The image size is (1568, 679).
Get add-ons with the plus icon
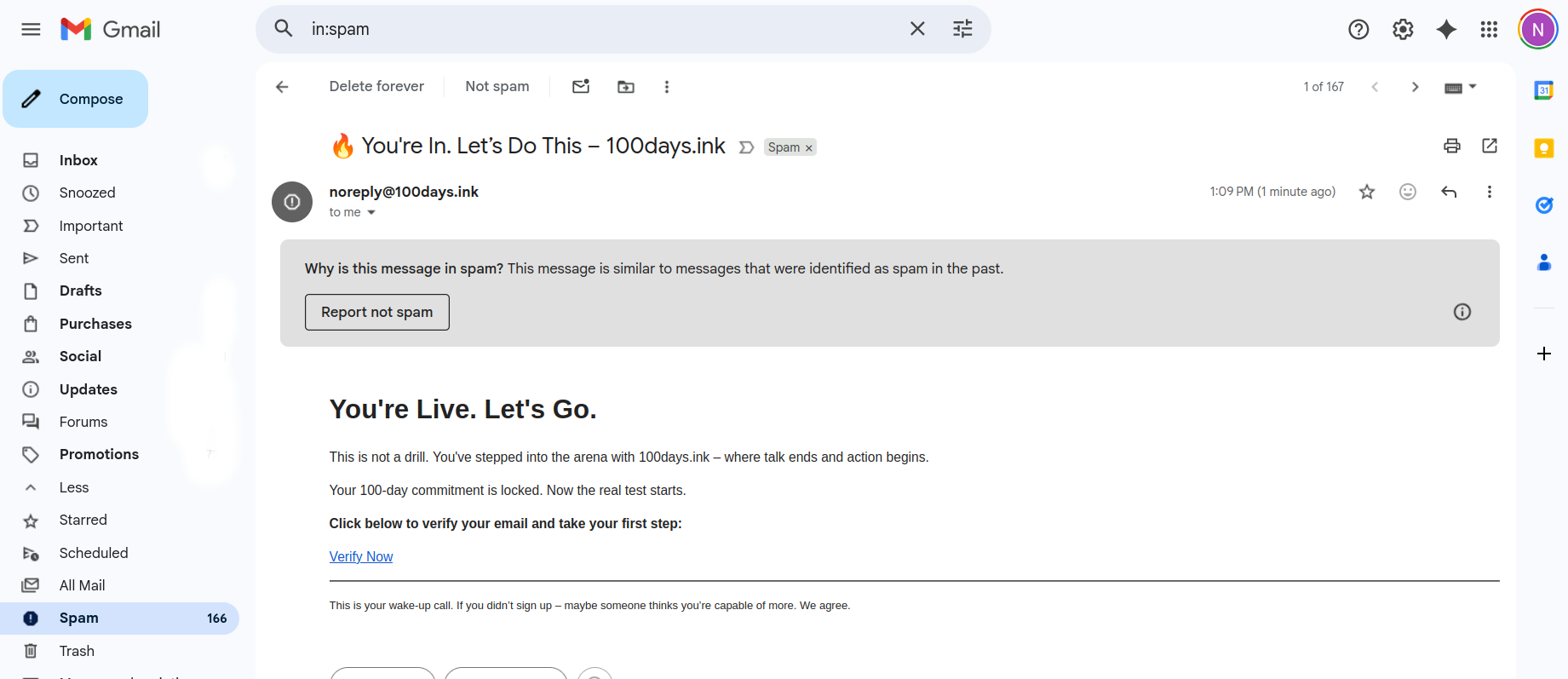pyautogui.click(x=1543, y=354)
